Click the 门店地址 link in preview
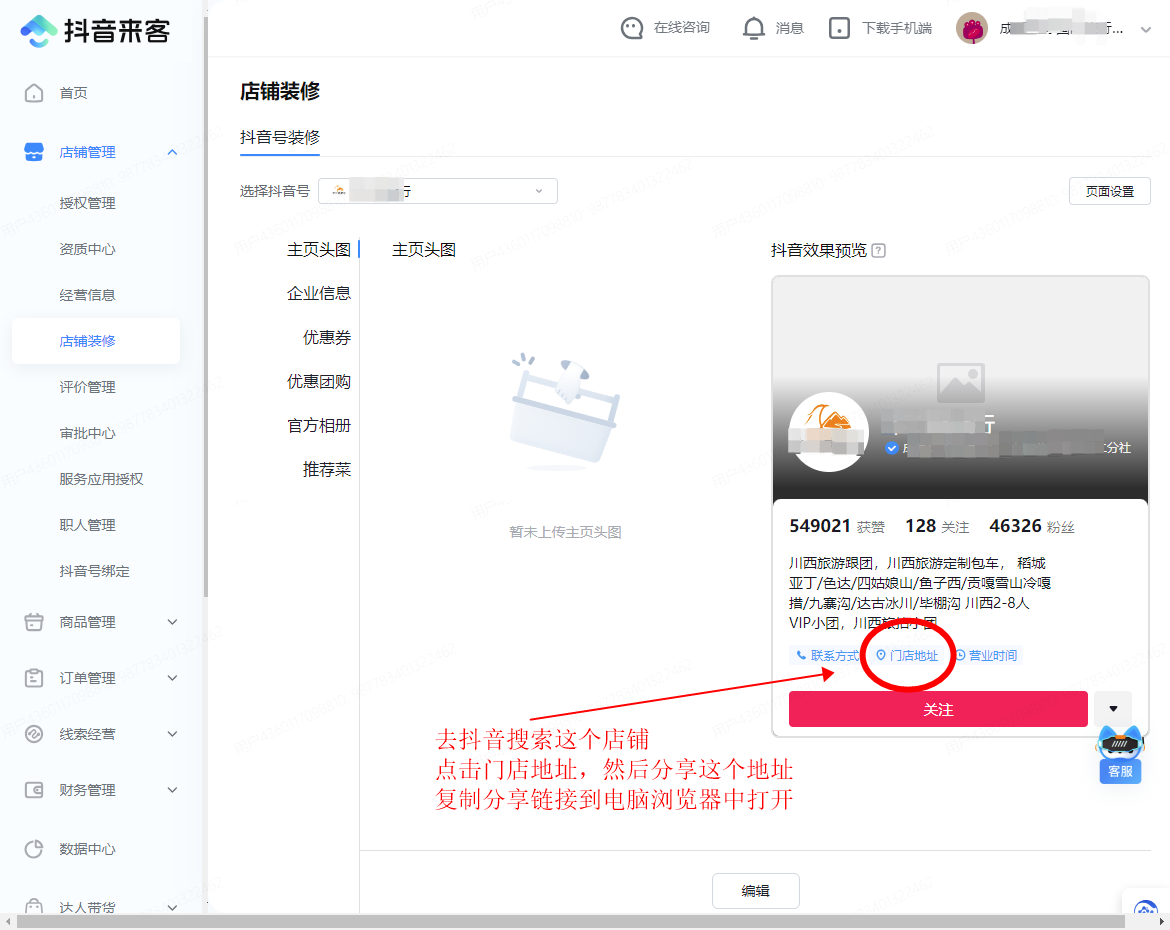Viewport: 1170px width, 930px height. (908, 656)
